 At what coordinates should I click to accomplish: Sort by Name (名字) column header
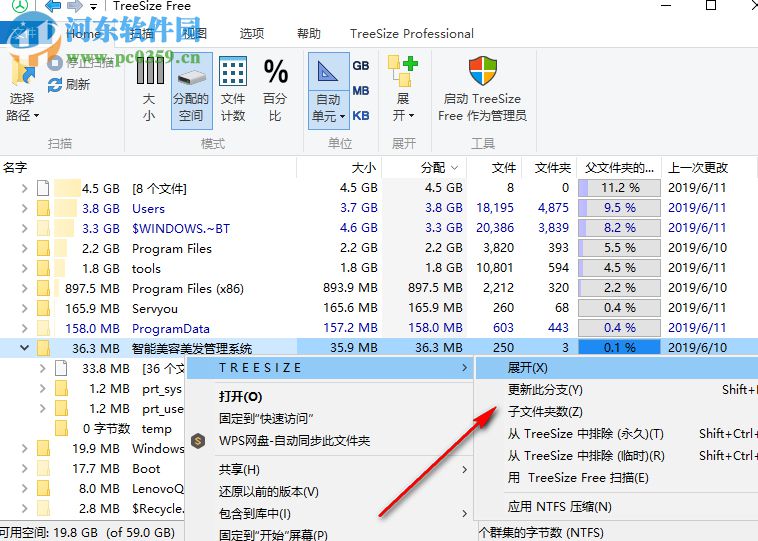148,168
